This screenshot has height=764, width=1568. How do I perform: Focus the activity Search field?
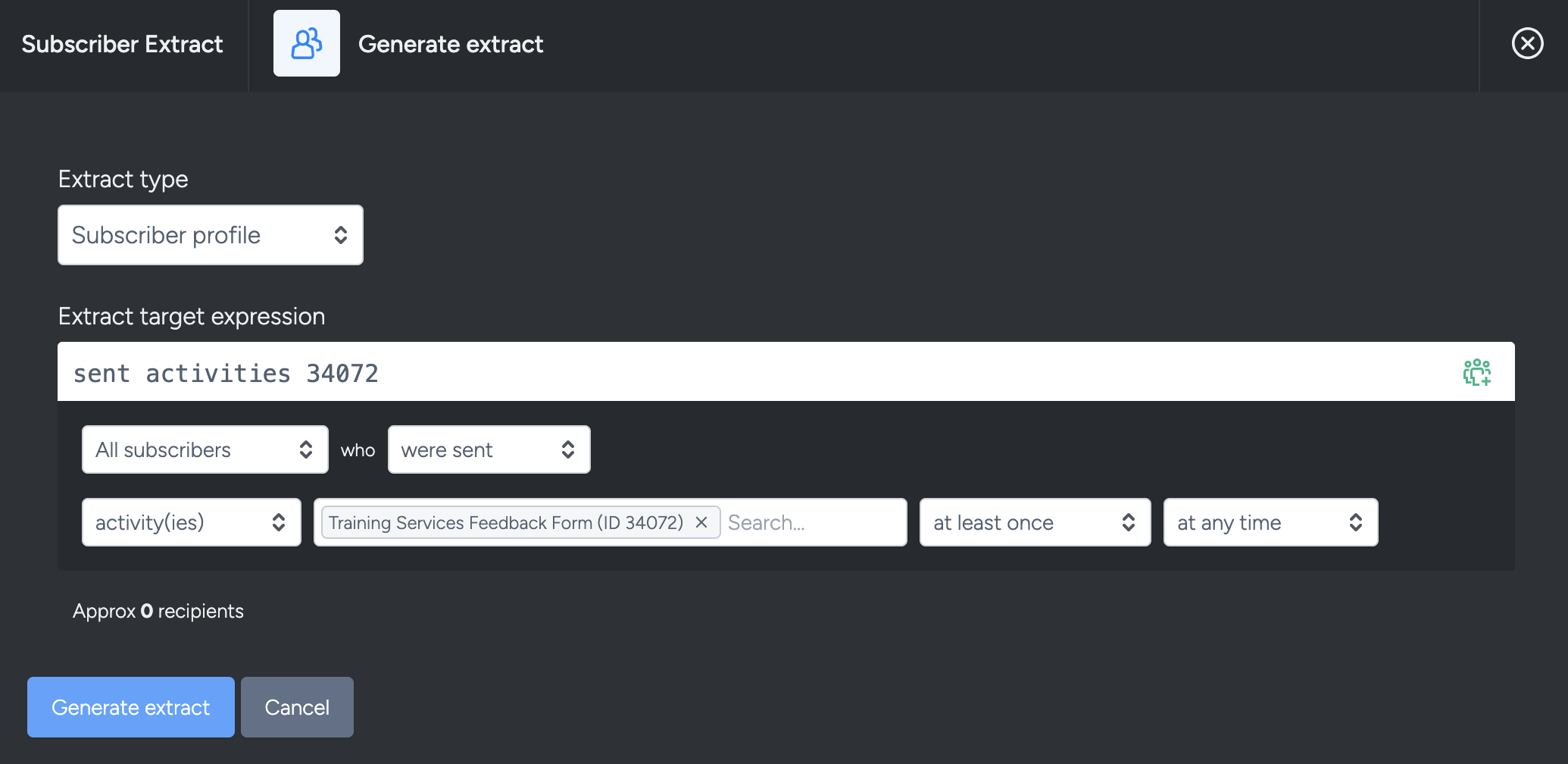pyautogui.click(x=812, y=522)
